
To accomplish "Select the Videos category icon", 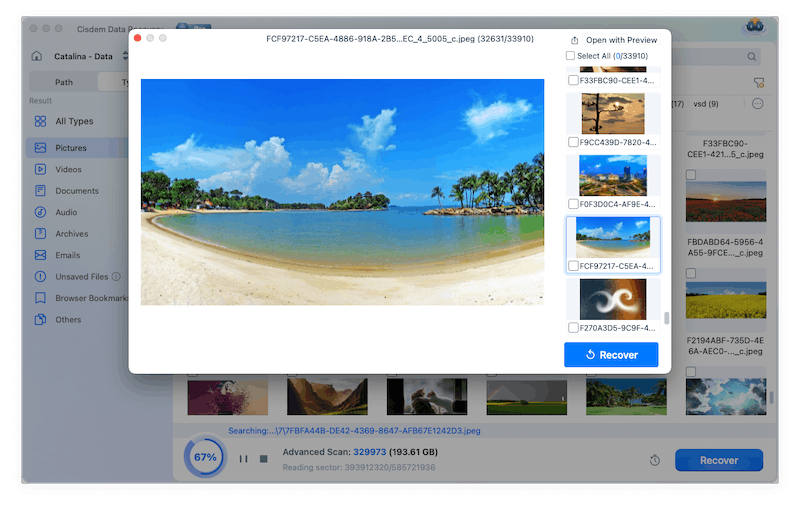I will click(x=40, y=169).
